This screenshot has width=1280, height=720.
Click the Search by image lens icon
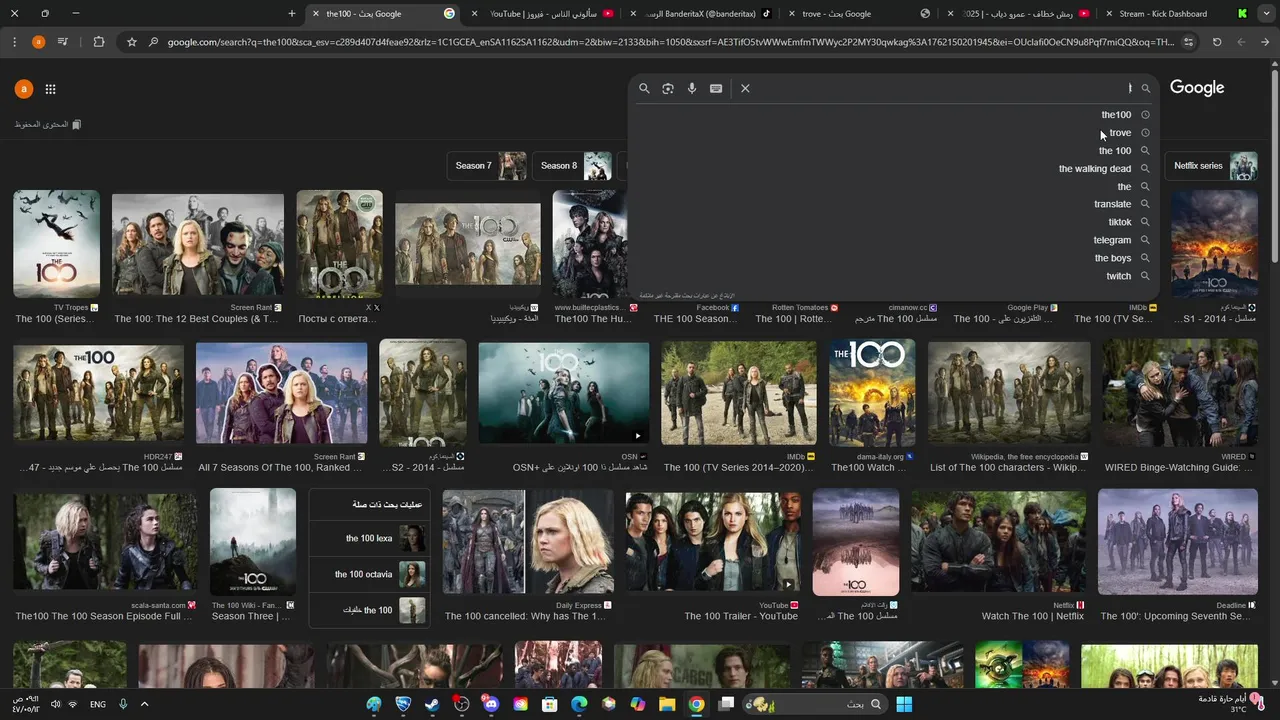[668, 88]
